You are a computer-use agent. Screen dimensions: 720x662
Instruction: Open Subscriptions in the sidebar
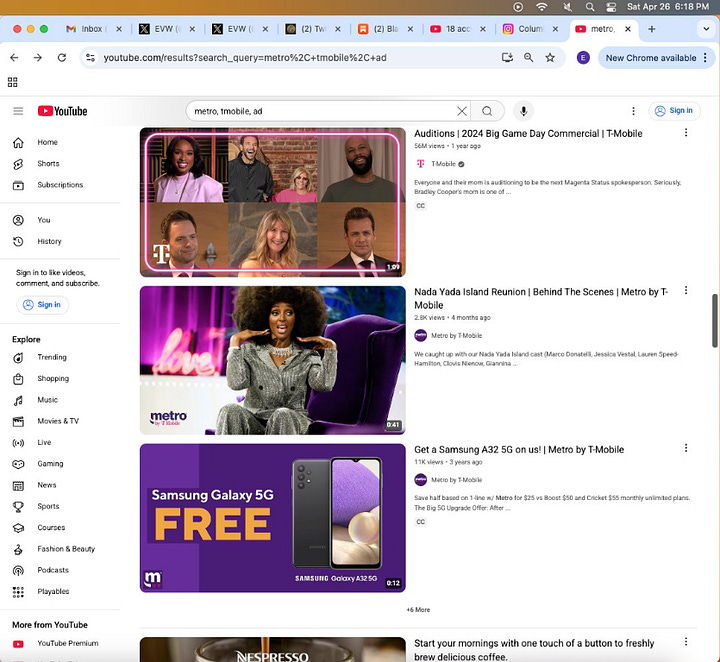pos(60,185)
